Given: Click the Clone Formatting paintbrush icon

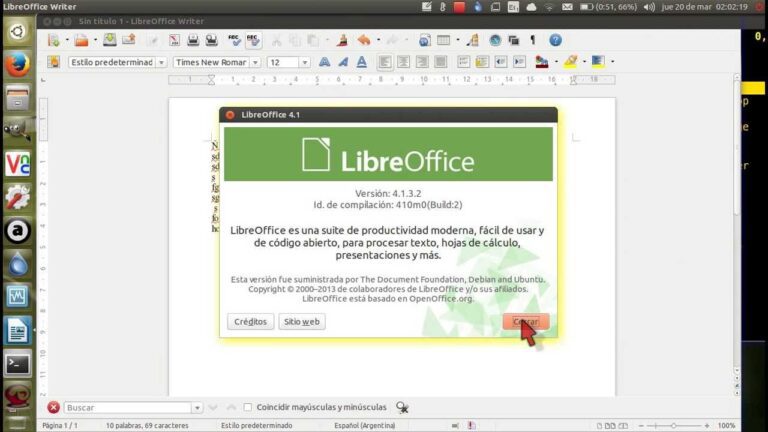Looking at the screenshot, I should [342, 40].
